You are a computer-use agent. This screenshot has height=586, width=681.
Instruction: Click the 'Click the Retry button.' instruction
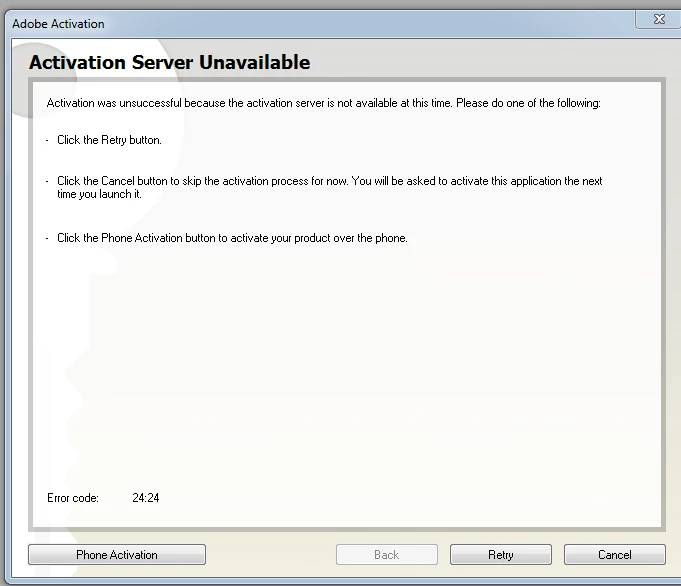click(x=109, y=140)
